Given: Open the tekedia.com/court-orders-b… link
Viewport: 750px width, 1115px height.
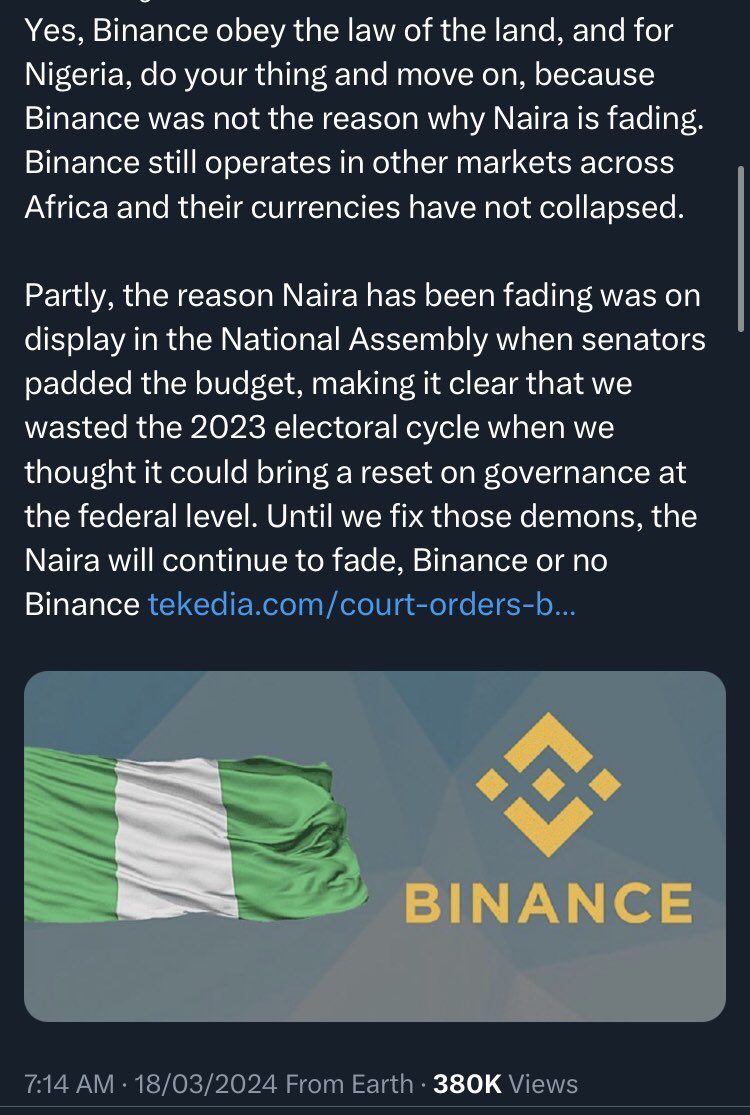Looking at the screenshot, I should (361, 604).
